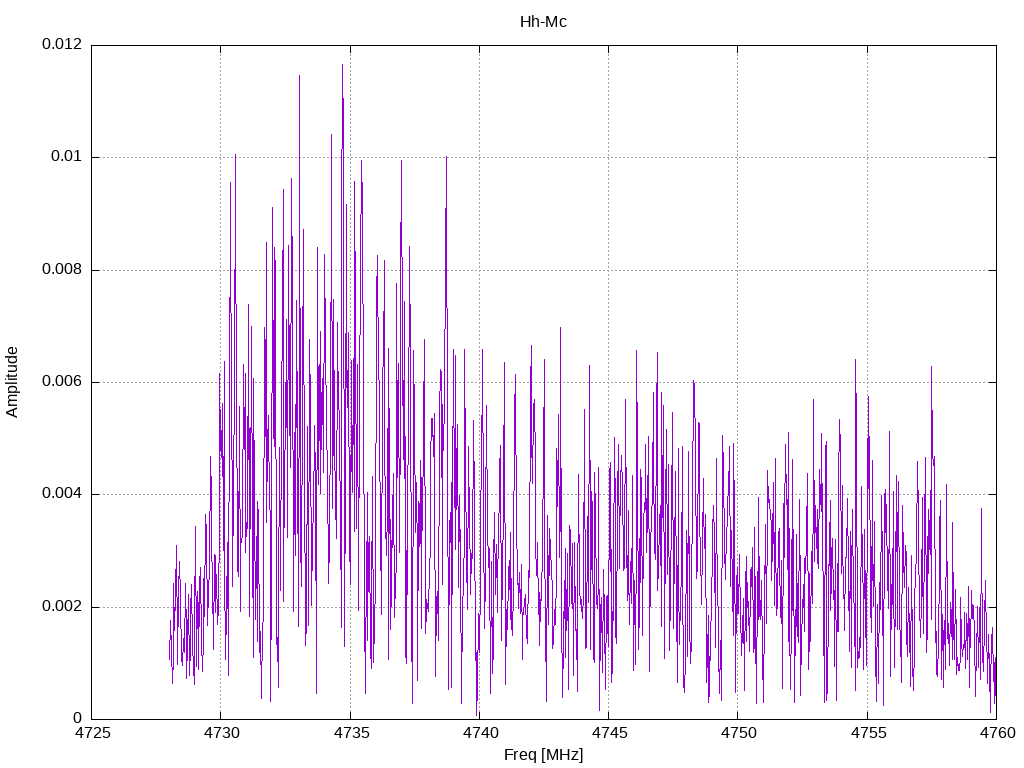Screen dimensions: 1024x768
Task: Select the "Freq [MHz]" x-axis label
Action: 543,754
